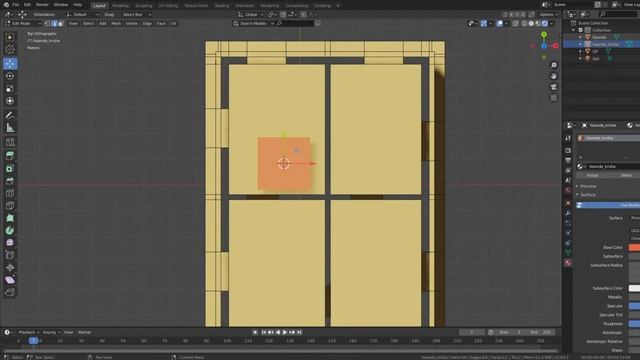Toggle X-Ray display
Image resolution: width=640 pixels, height=360 pixels.
point(516,24)
